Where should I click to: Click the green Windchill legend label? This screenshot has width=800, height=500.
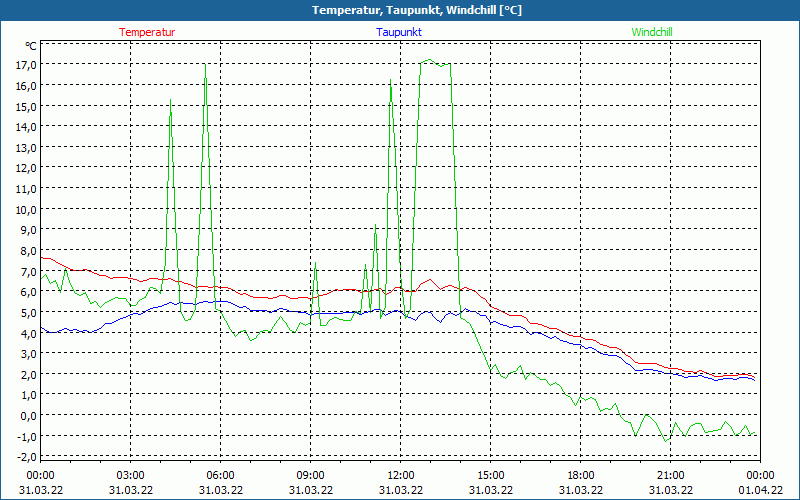pyautogui.click(x=652, y=32)
